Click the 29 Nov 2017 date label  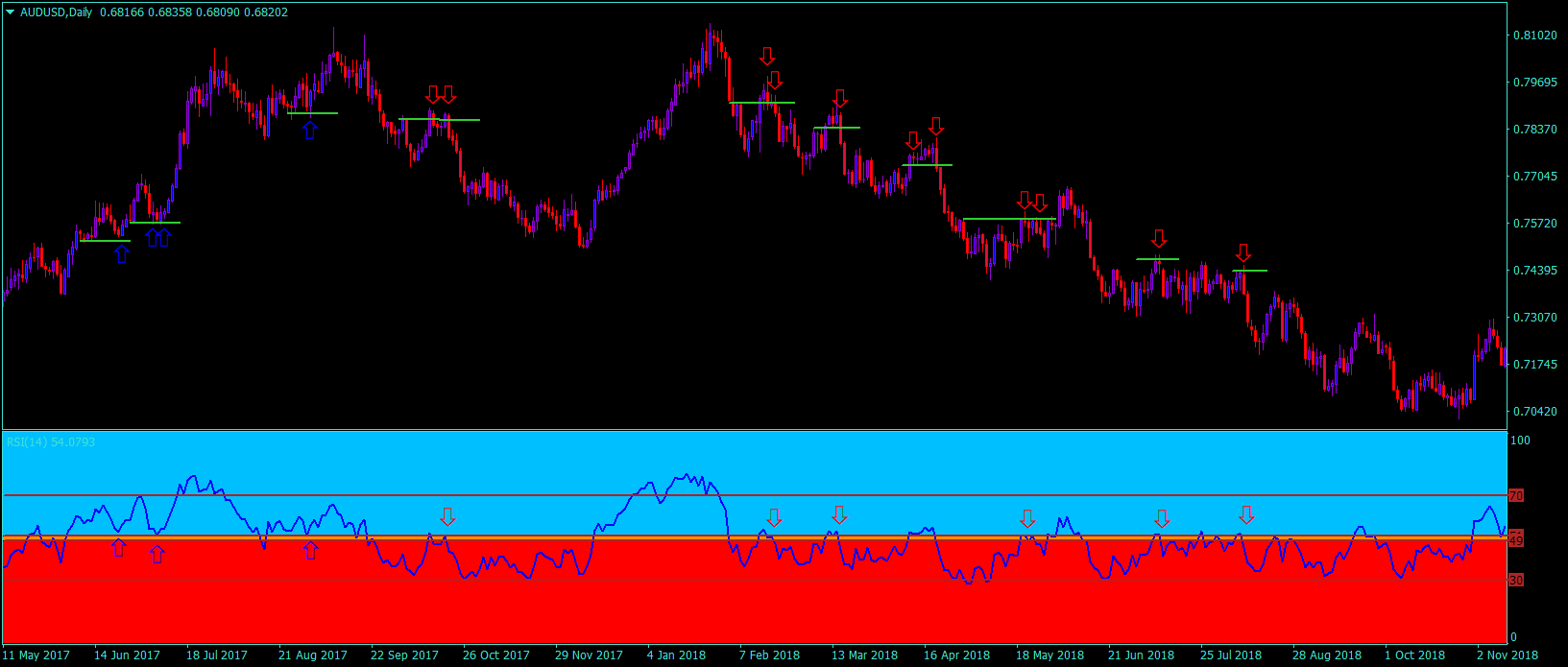589,655
